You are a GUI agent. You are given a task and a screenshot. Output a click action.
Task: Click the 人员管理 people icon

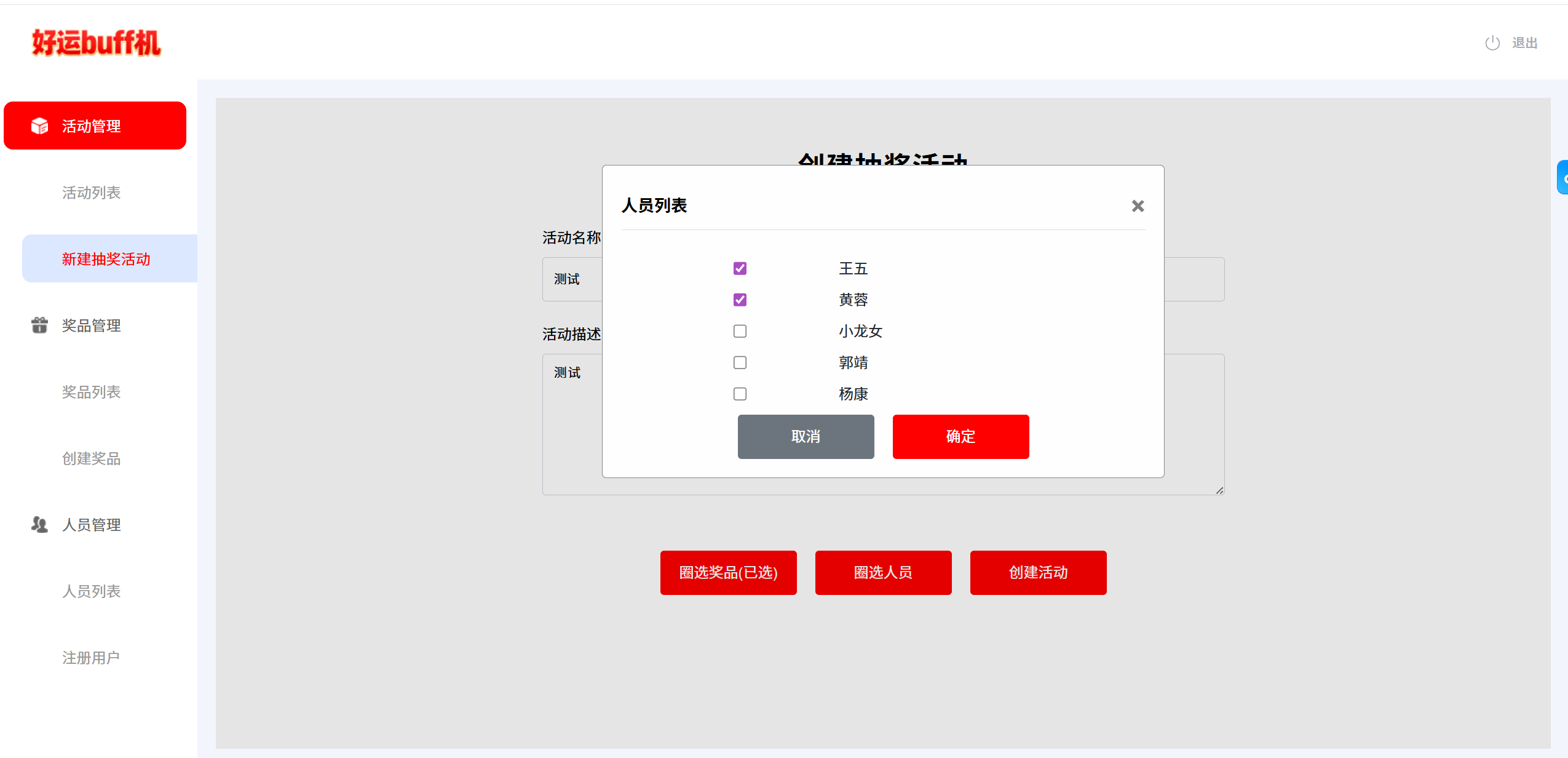point(39,524)
